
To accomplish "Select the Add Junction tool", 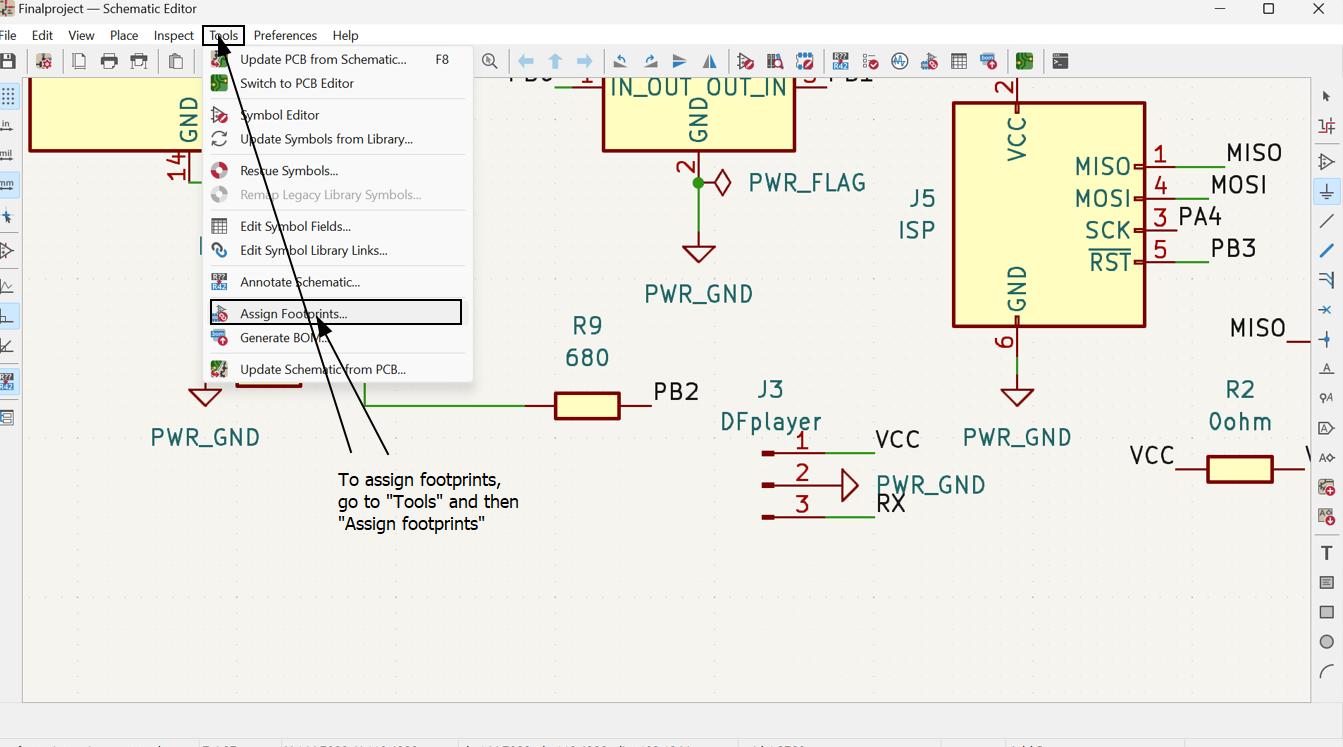I will coord(1327,339).
